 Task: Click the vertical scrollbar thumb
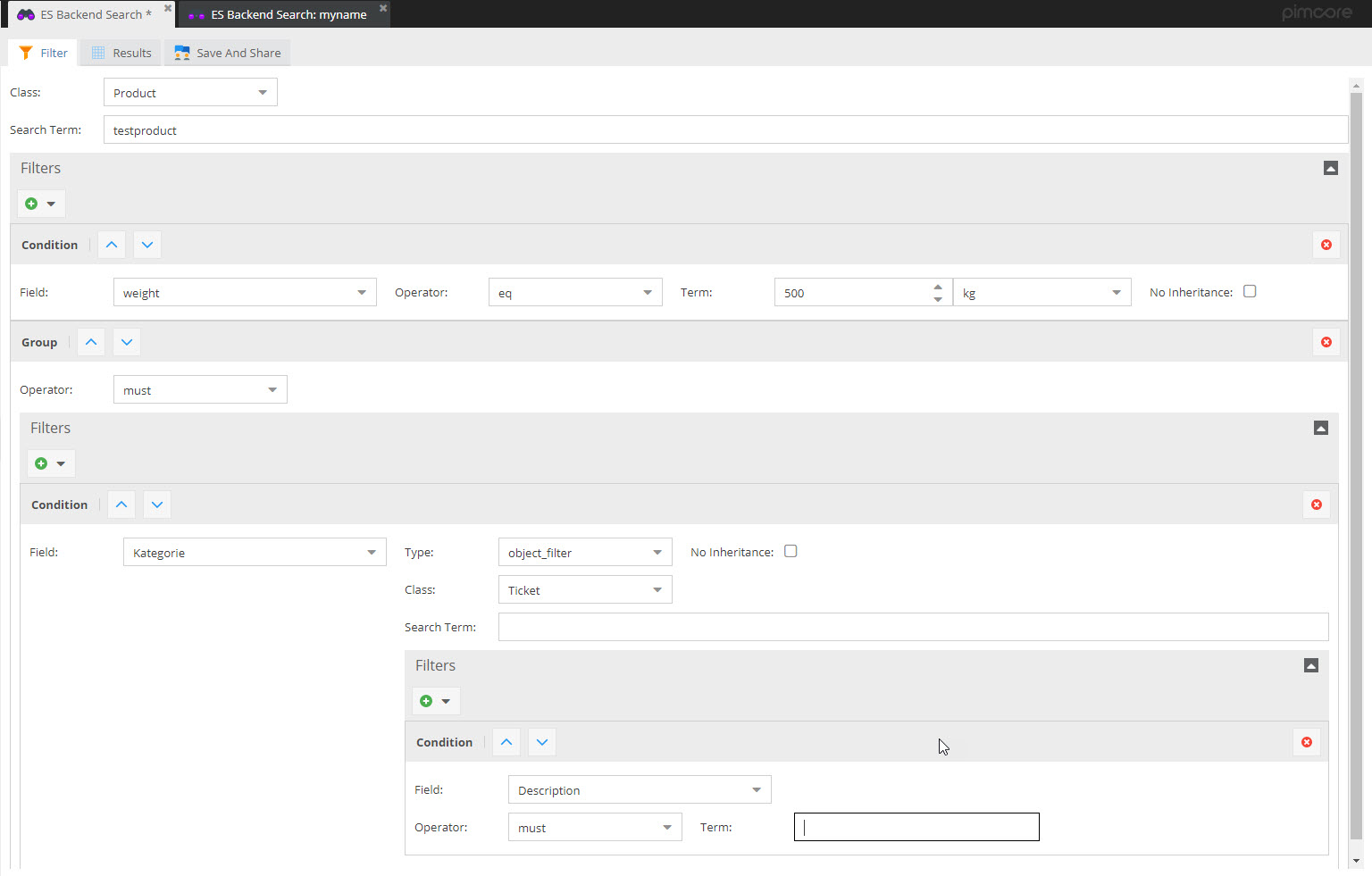pos(1356,464)
